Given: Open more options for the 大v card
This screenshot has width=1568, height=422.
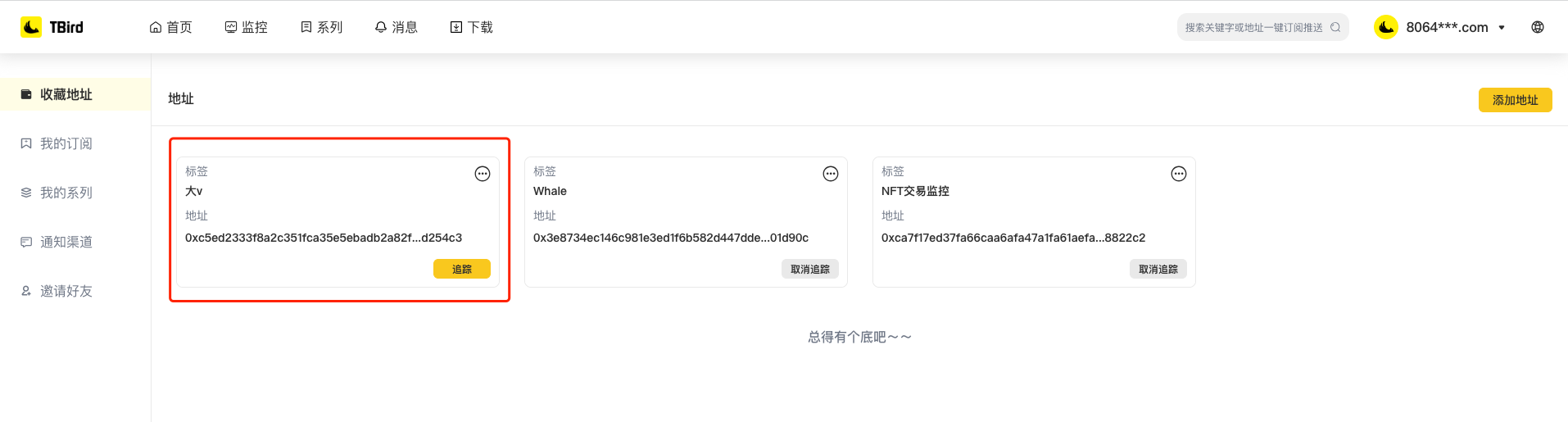Looking at the screenshot, I should point(483,174).
